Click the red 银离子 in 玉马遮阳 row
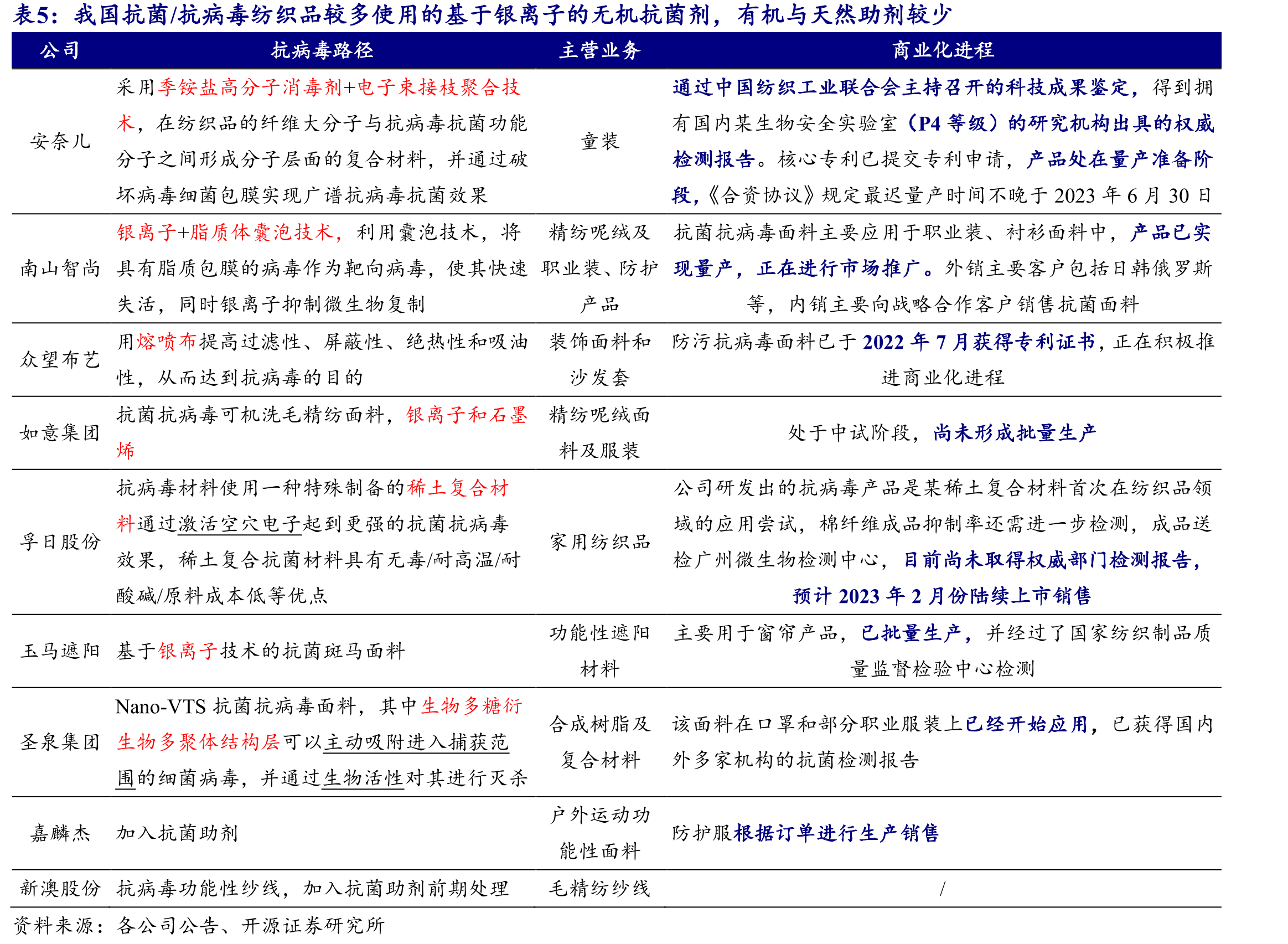 pos(188,651)
